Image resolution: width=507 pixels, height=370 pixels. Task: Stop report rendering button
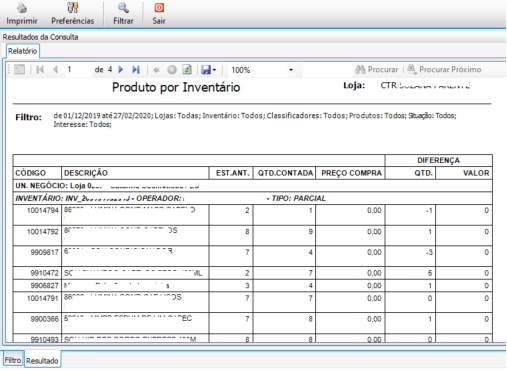(x=172, y=70)
